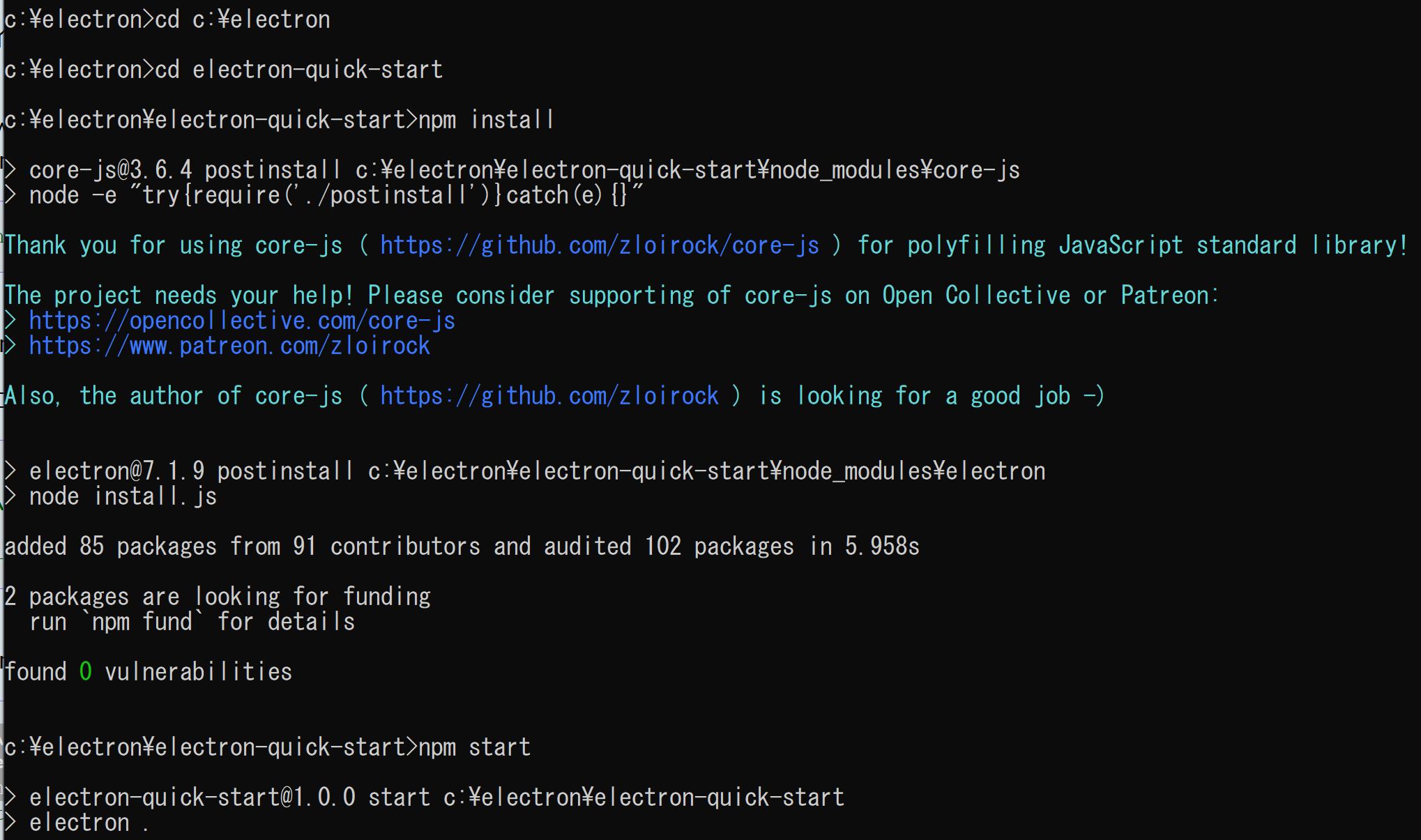
Task: Click the 'core-js@3.6.4 postinstall' text
Action: tap(185, 170)
